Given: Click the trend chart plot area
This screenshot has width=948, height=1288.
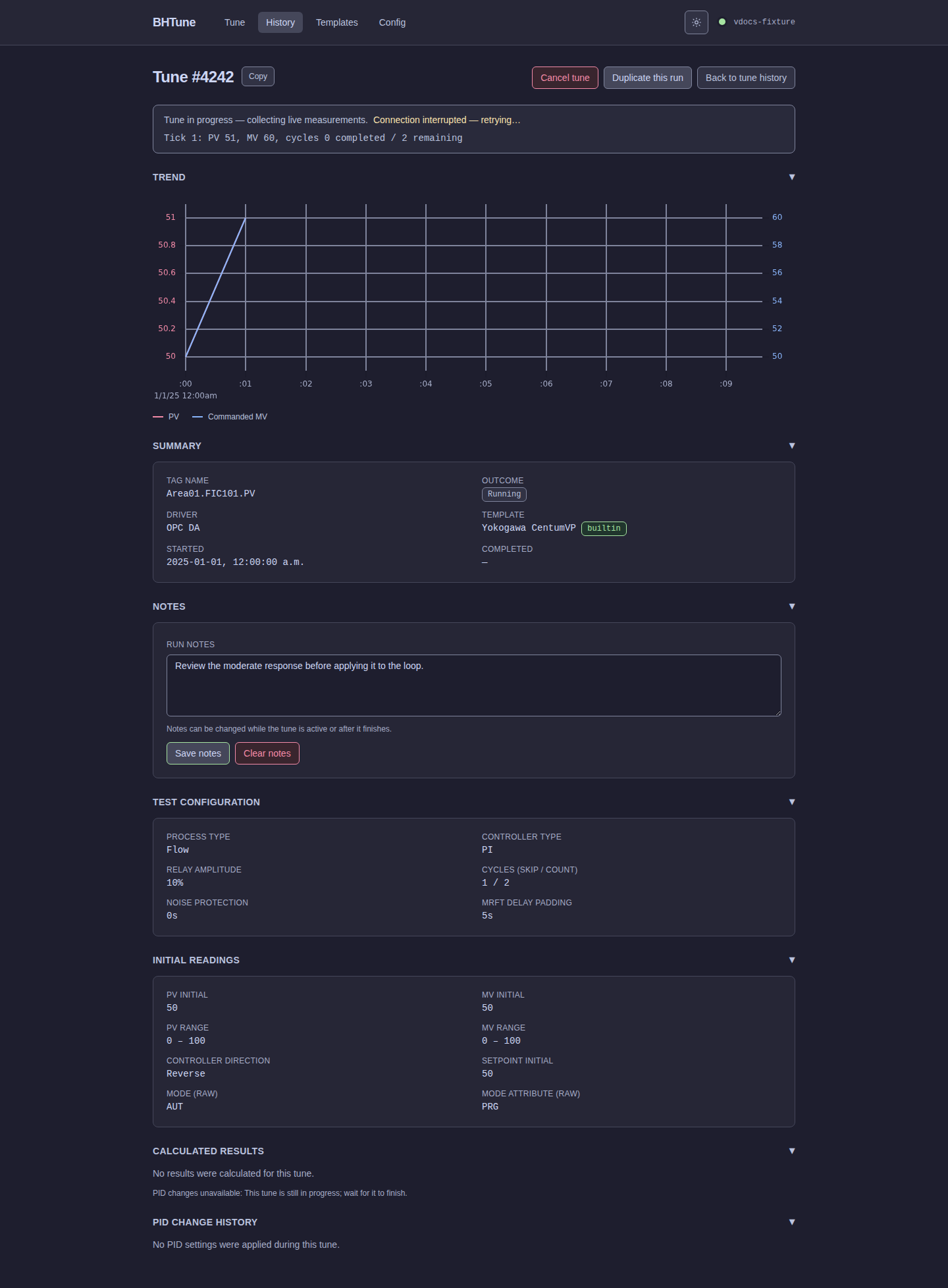Looking at the screenshot, I should (x=474, y=287).
